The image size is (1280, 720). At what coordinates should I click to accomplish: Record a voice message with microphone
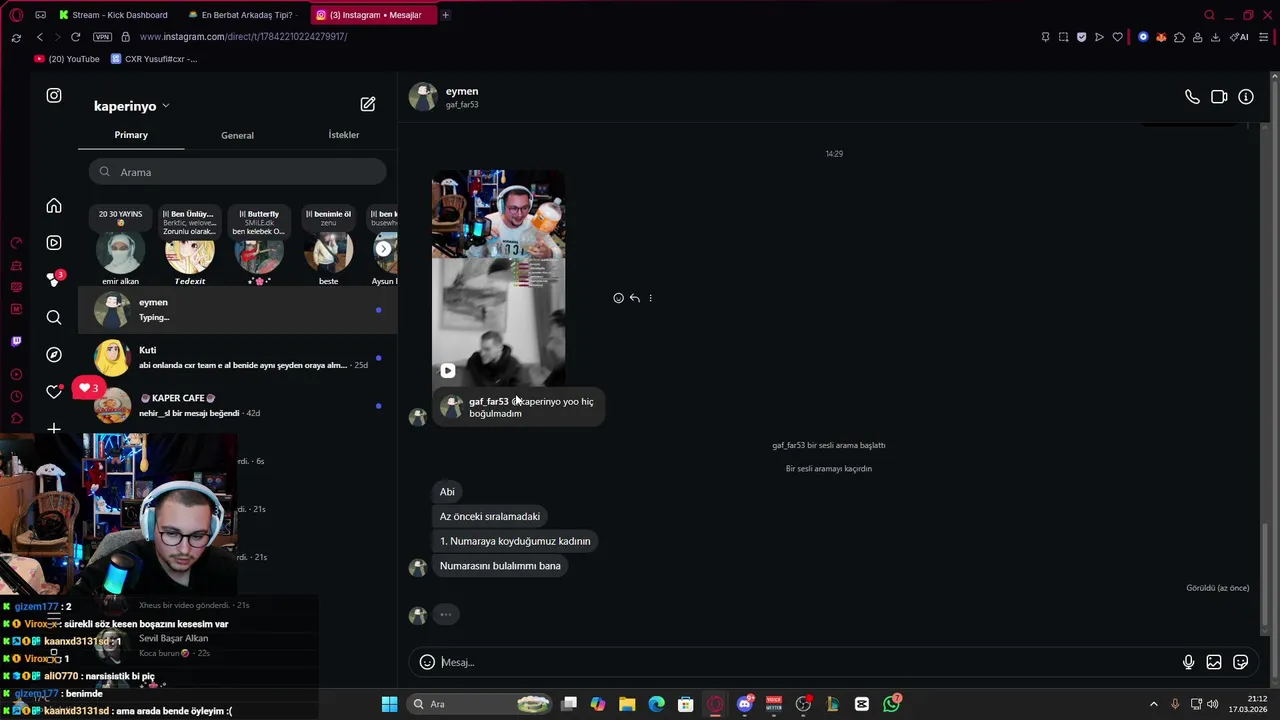coord(1188,662)
